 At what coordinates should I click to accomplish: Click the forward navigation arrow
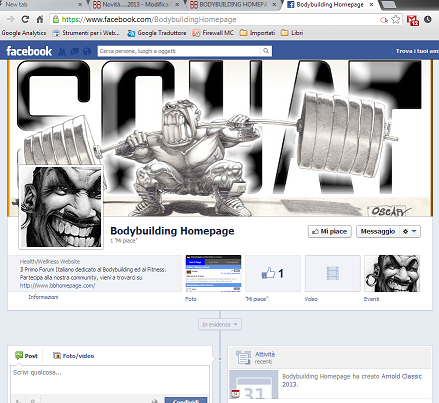[x=11, y=19]
